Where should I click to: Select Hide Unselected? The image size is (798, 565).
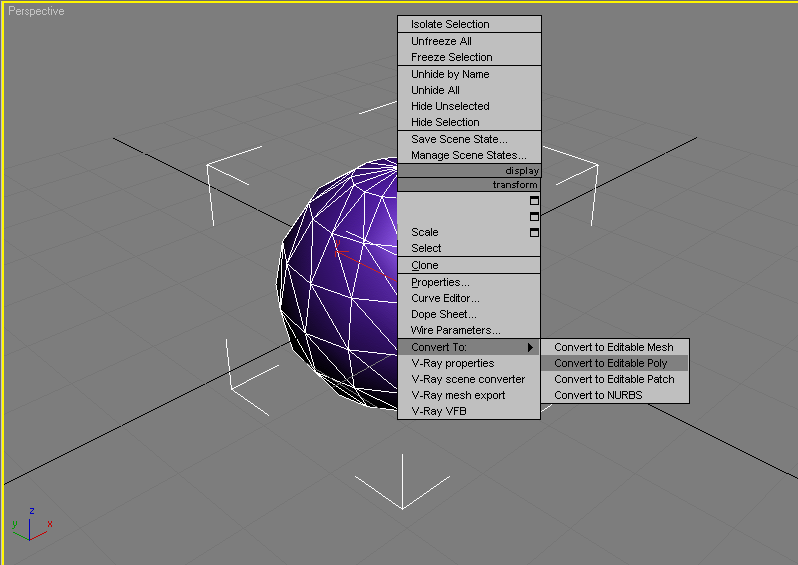tap(469, 106)
